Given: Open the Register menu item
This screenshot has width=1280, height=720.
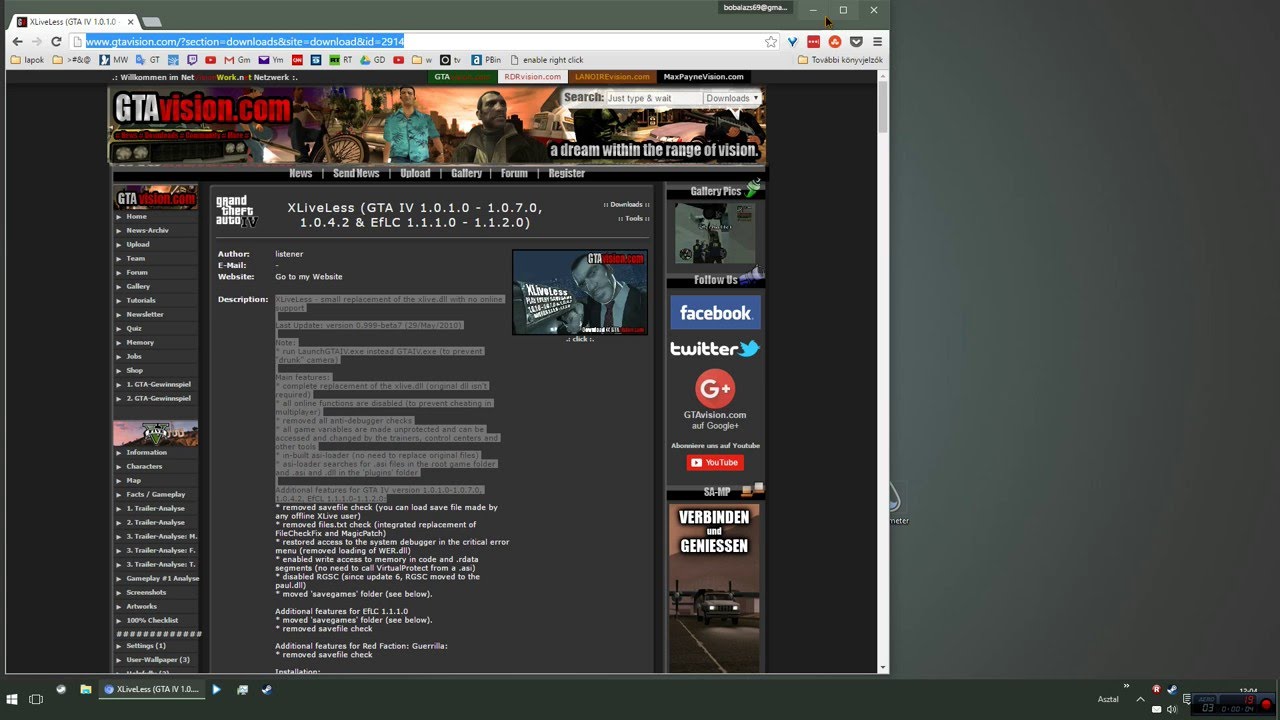Looking at the screenshot, I should coord(566,173).
